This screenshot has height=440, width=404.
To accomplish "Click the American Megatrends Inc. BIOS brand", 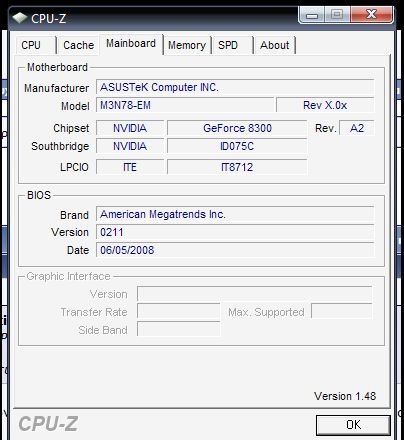I will (235, 214).
